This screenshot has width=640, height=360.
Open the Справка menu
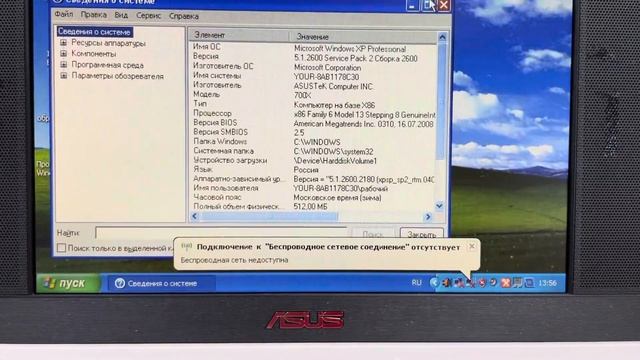[x=184, y=16]
